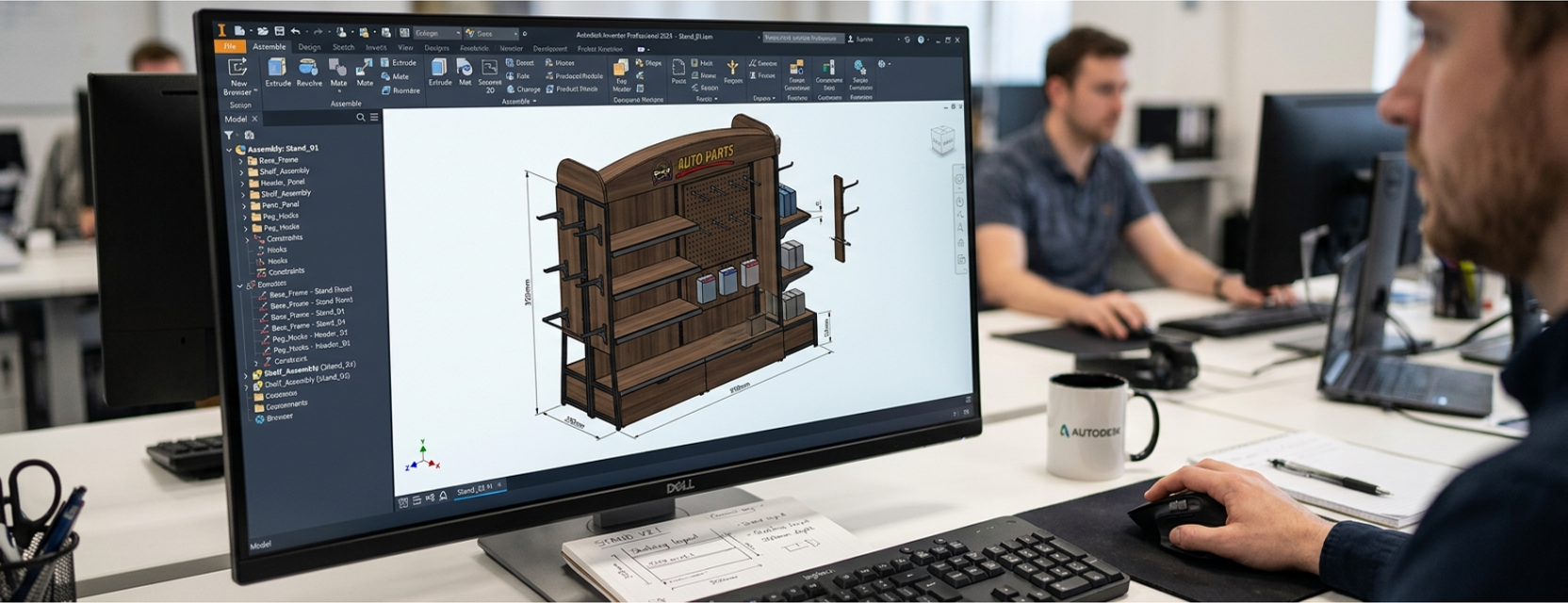This screenshot has width=1568, height=603.
Task: Click the New Browser button
Action: [237, 76]
